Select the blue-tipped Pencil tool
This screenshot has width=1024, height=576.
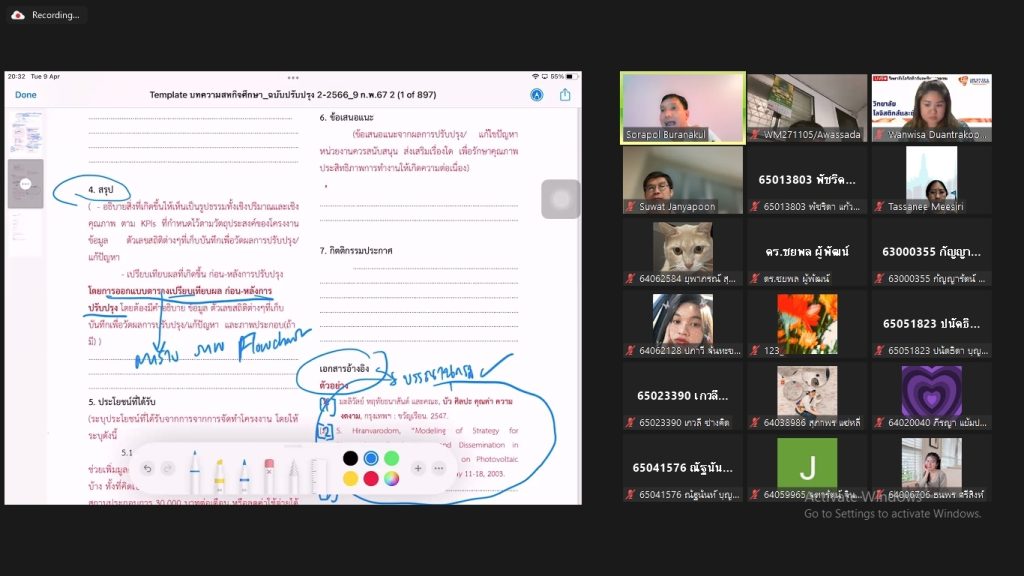click(x=244, y=474)
